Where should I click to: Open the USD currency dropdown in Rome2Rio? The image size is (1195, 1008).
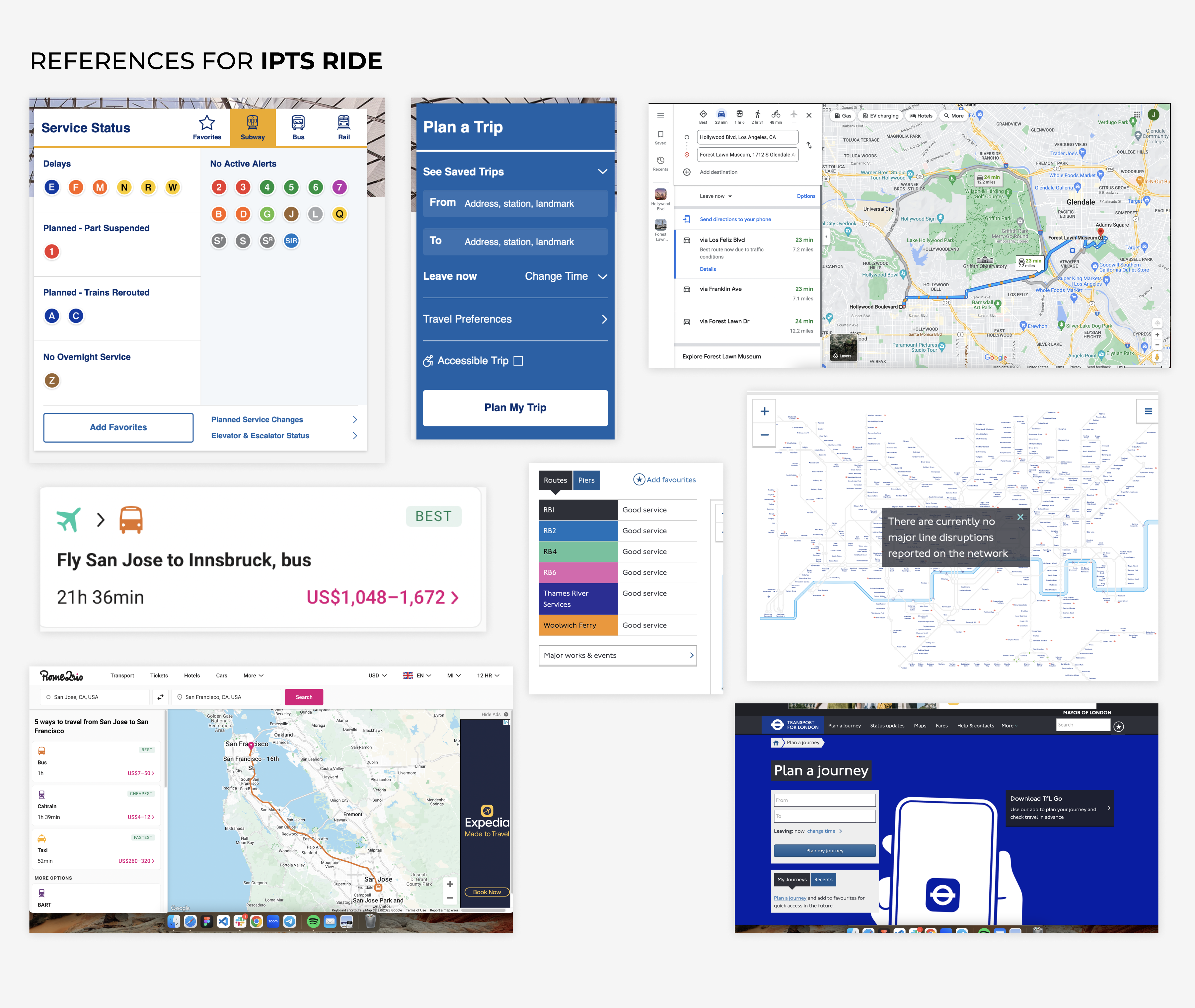click(x=377, y=676)
